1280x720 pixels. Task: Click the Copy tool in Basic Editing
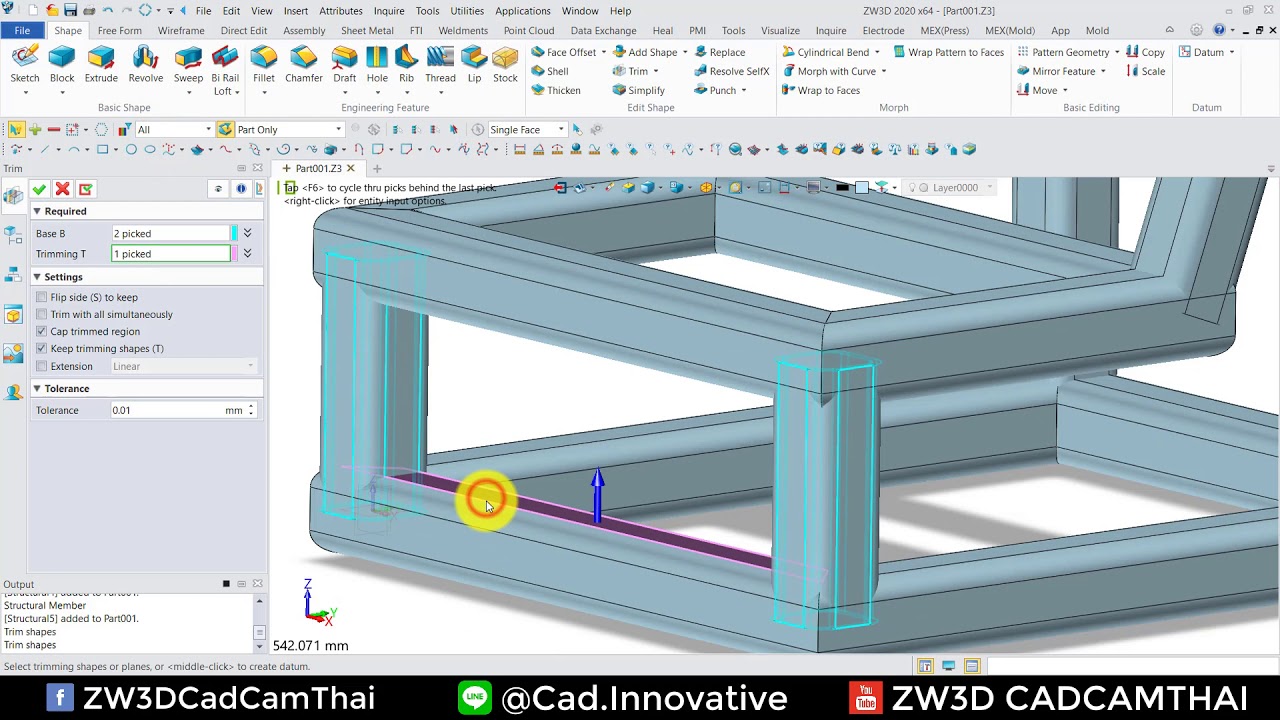tap(1145, 52)
